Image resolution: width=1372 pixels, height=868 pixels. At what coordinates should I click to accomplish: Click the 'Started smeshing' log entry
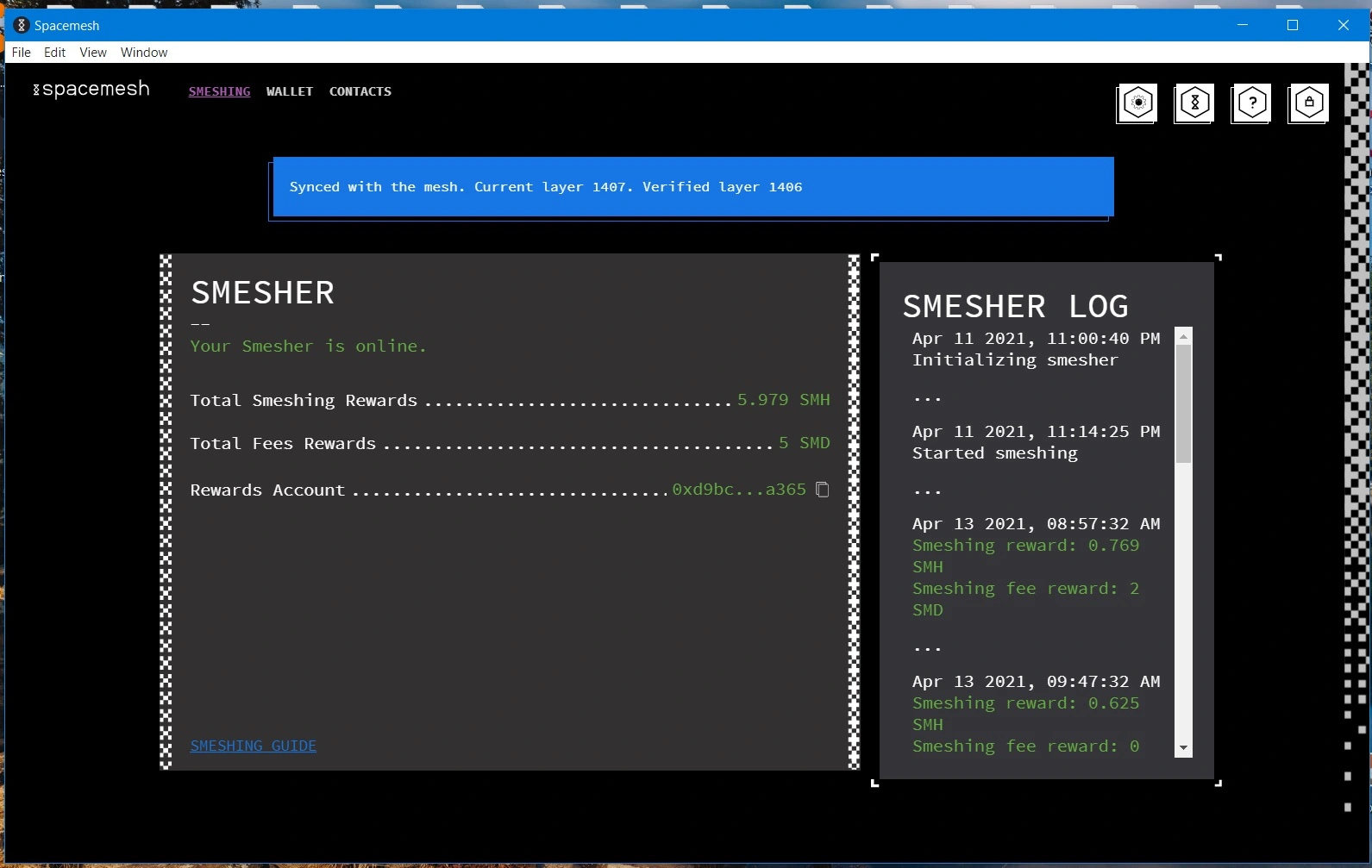click(x=995, y=453)
